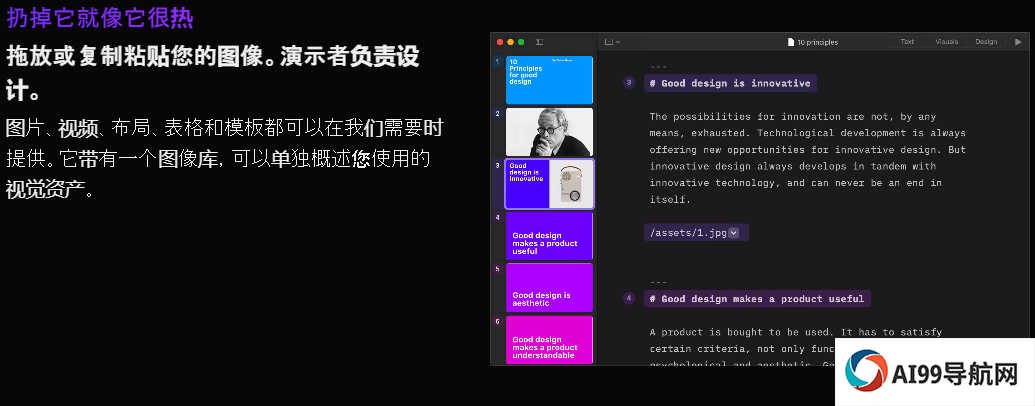Click the slide 3 number marker in the editor
The image size is (1035, 406).
click(x=628, y=83)
